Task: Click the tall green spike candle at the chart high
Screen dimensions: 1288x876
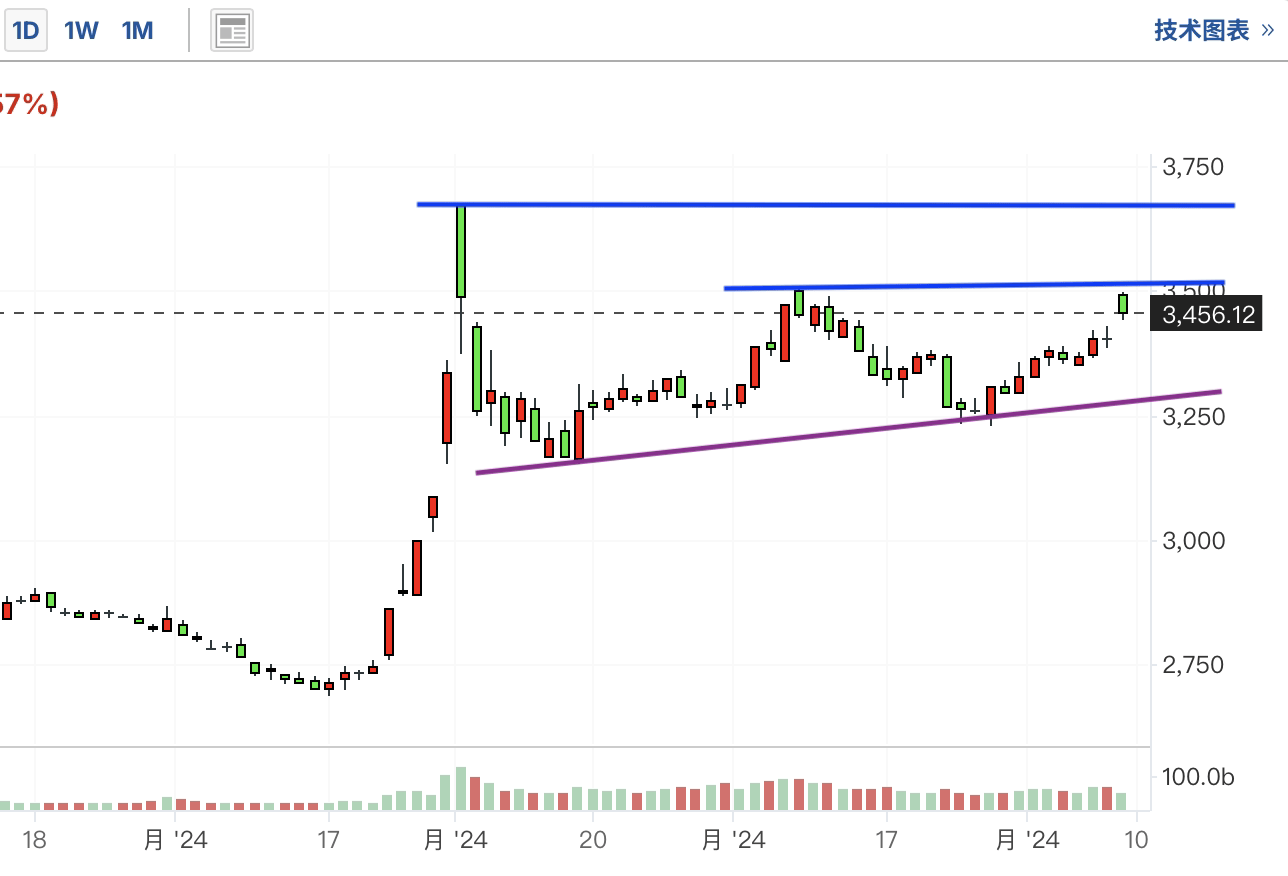Action: pos(461,250)
